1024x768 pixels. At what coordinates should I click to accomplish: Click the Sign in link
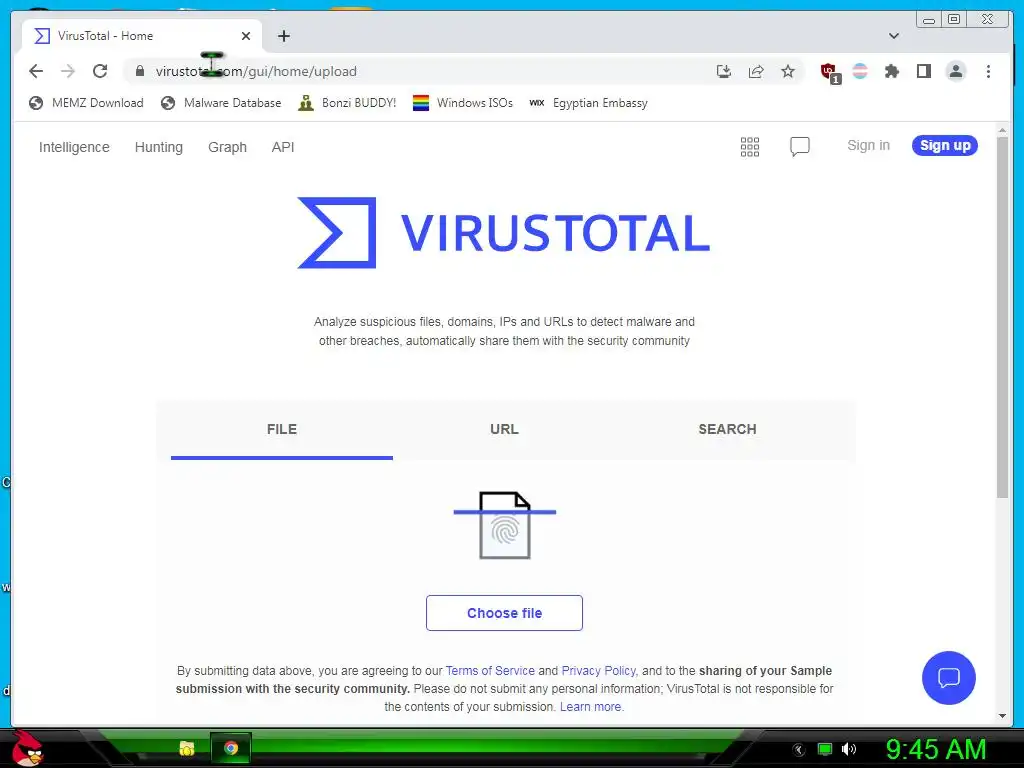coord(868,145)
